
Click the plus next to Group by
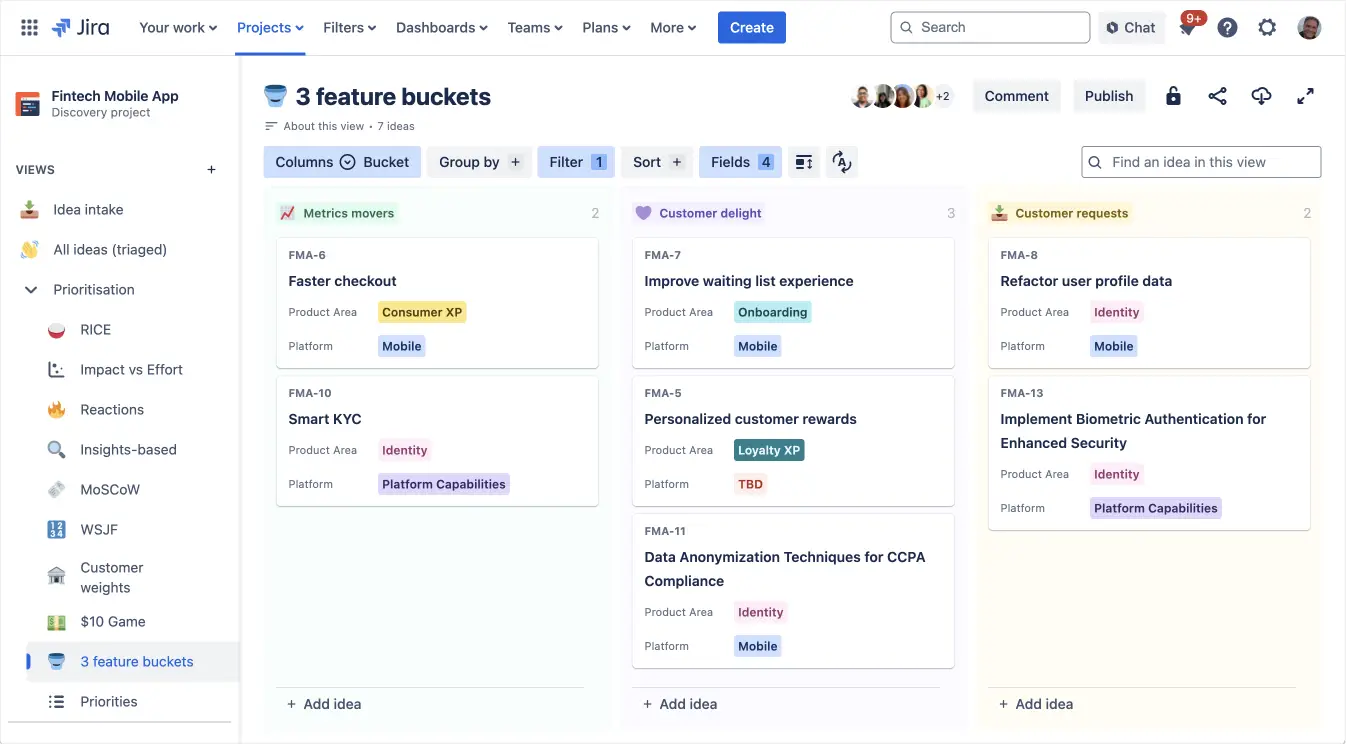516,162
